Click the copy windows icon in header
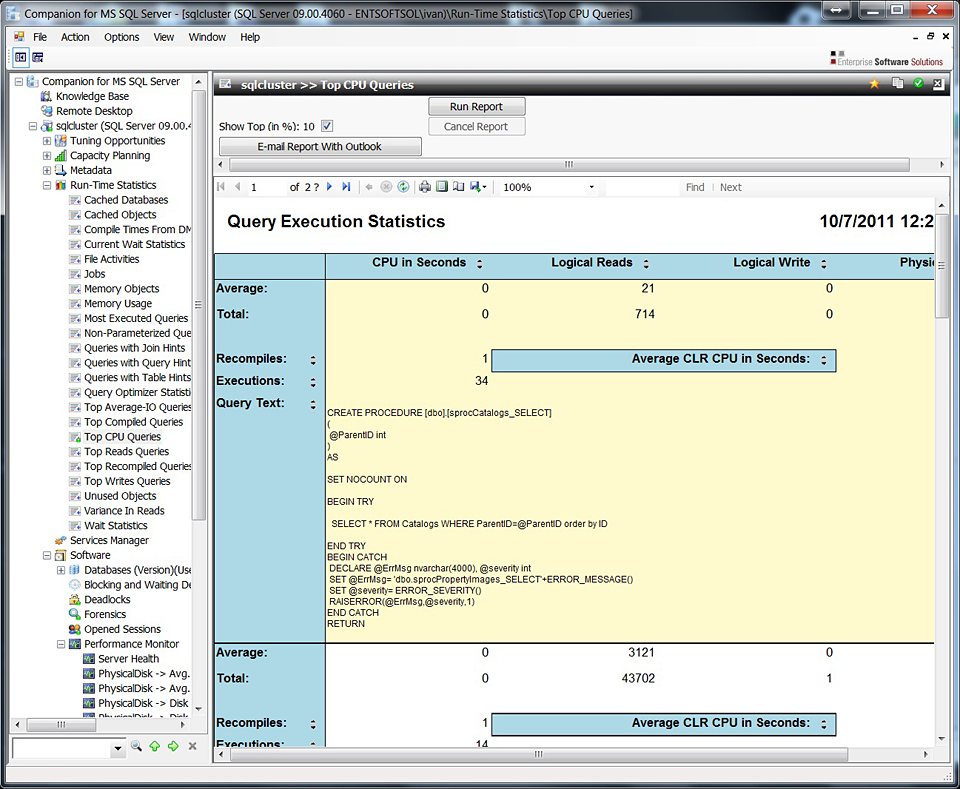The width and height of the screenshot is (960, 789). (898, 83)
